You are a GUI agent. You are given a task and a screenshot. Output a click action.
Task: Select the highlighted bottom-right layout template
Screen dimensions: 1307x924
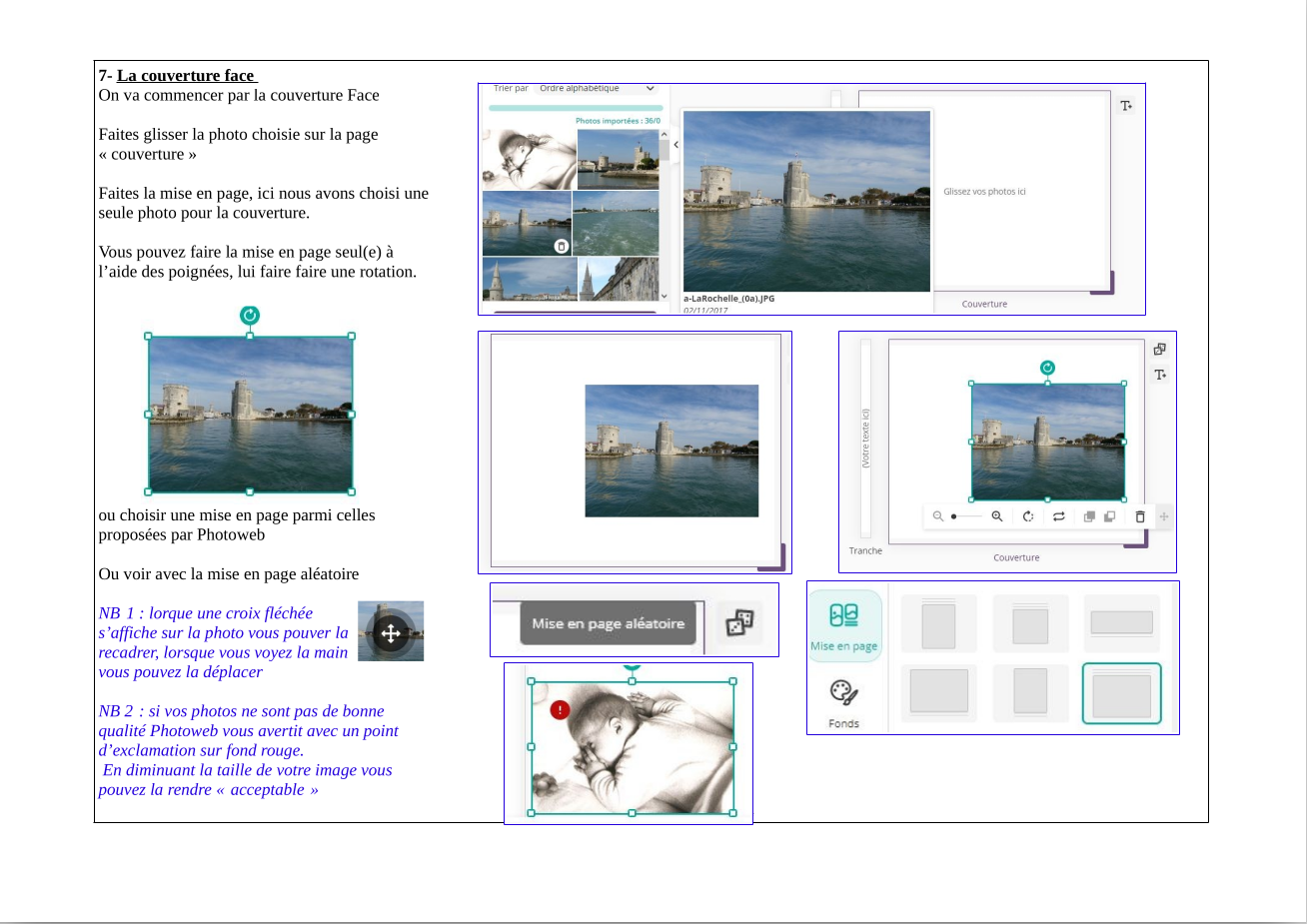pos(1121,693)
